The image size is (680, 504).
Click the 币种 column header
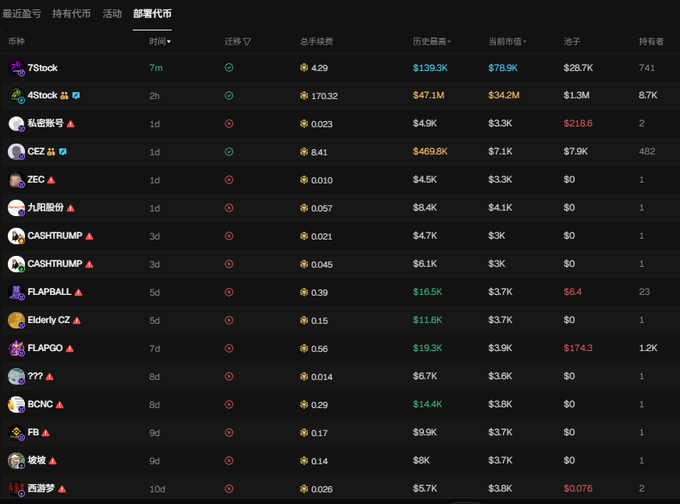coord(16,42)
